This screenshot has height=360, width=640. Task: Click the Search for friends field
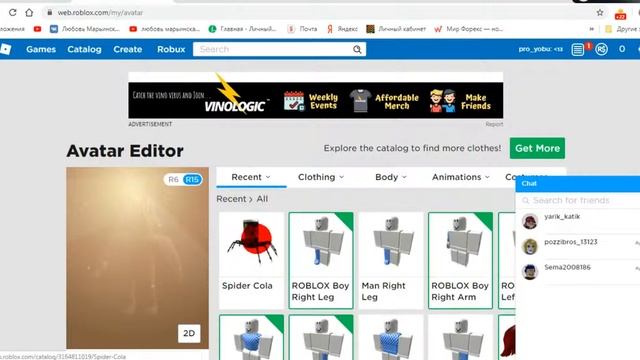click(x=578, y=200)
